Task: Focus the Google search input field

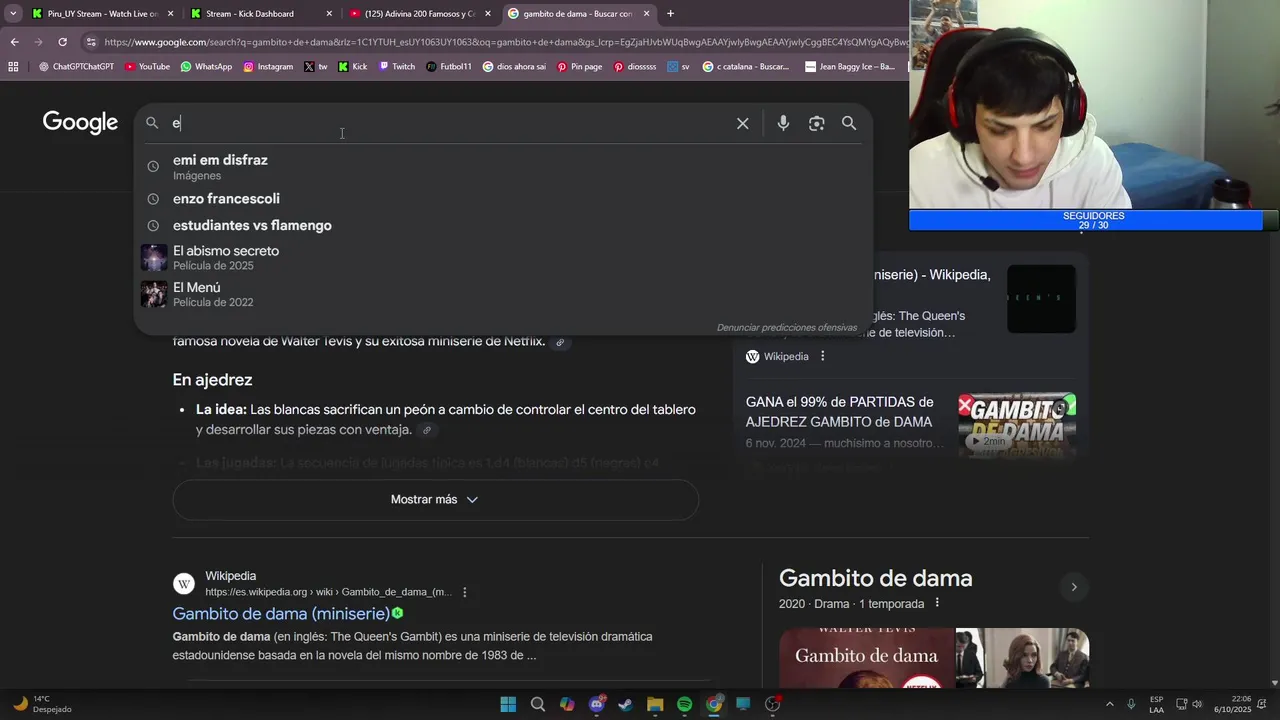Action: (450, 123)
